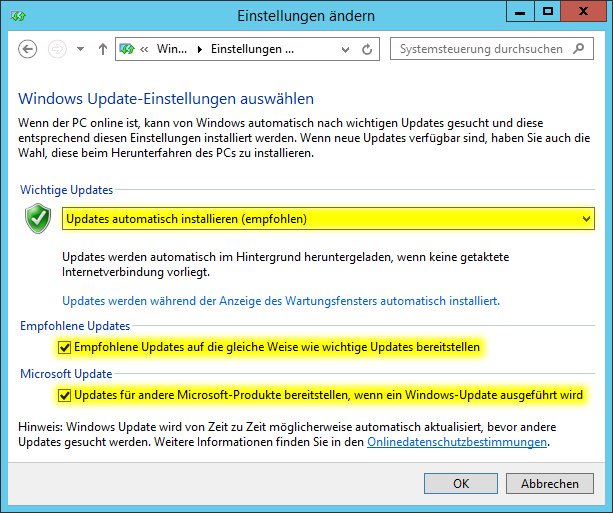Click the Windows Update icon in the address bar
This screenshot has width=613, height=513.
tap(127, 49)
